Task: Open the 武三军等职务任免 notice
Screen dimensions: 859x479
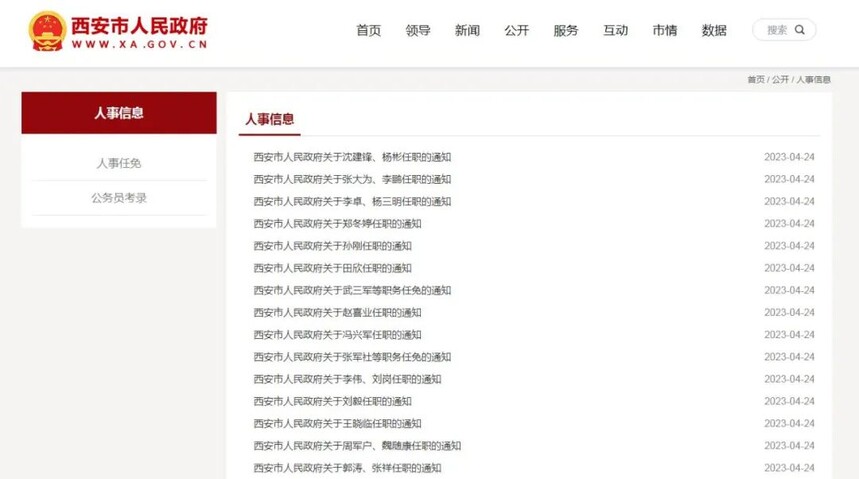Action: pos(352,290)
